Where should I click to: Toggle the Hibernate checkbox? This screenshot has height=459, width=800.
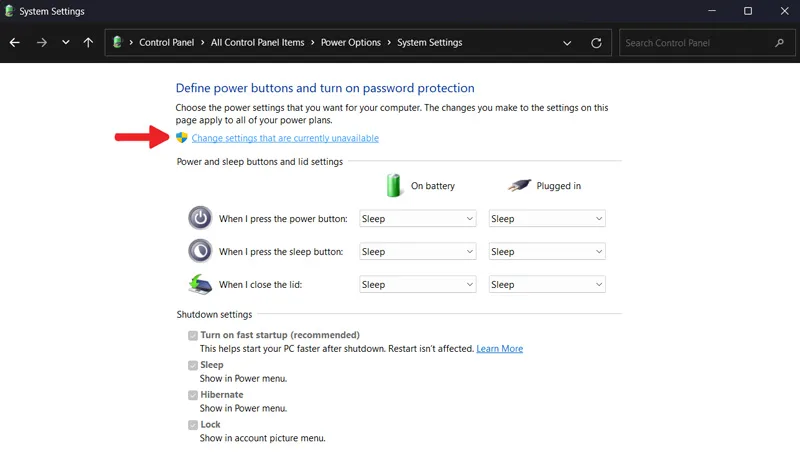click(193, 395)
